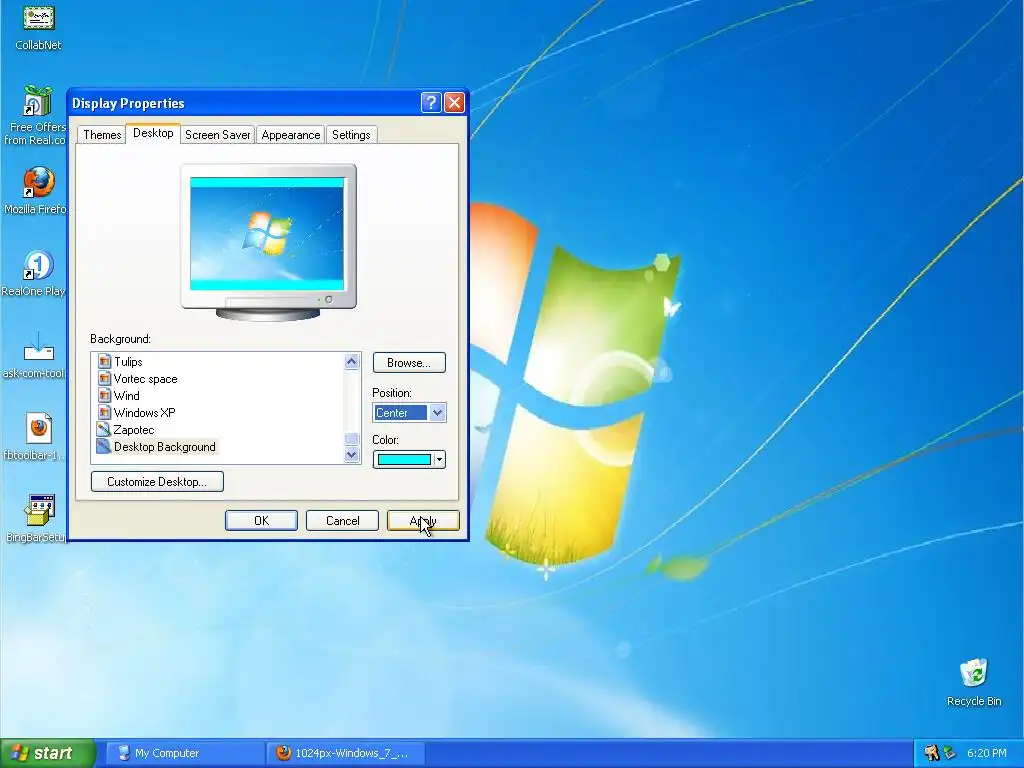Click the 6:20 PM clock

(x=986, y=753)
